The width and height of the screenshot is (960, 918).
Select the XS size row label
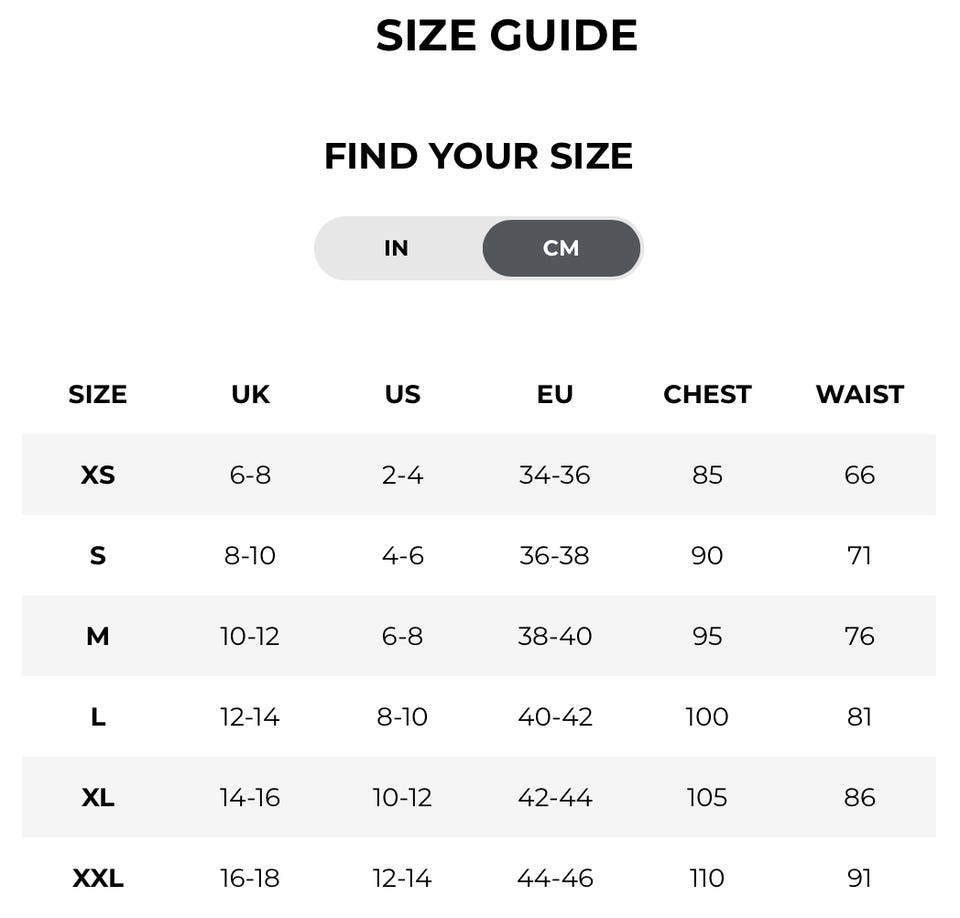(98, 475)
